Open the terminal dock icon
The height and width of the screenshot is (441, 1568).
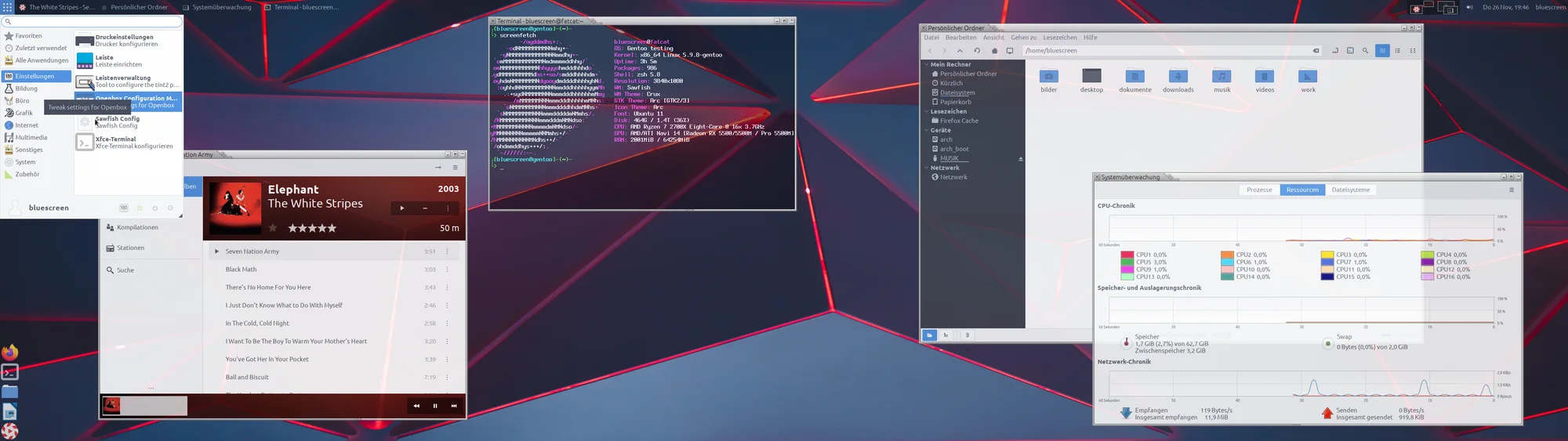pos(9,372)
